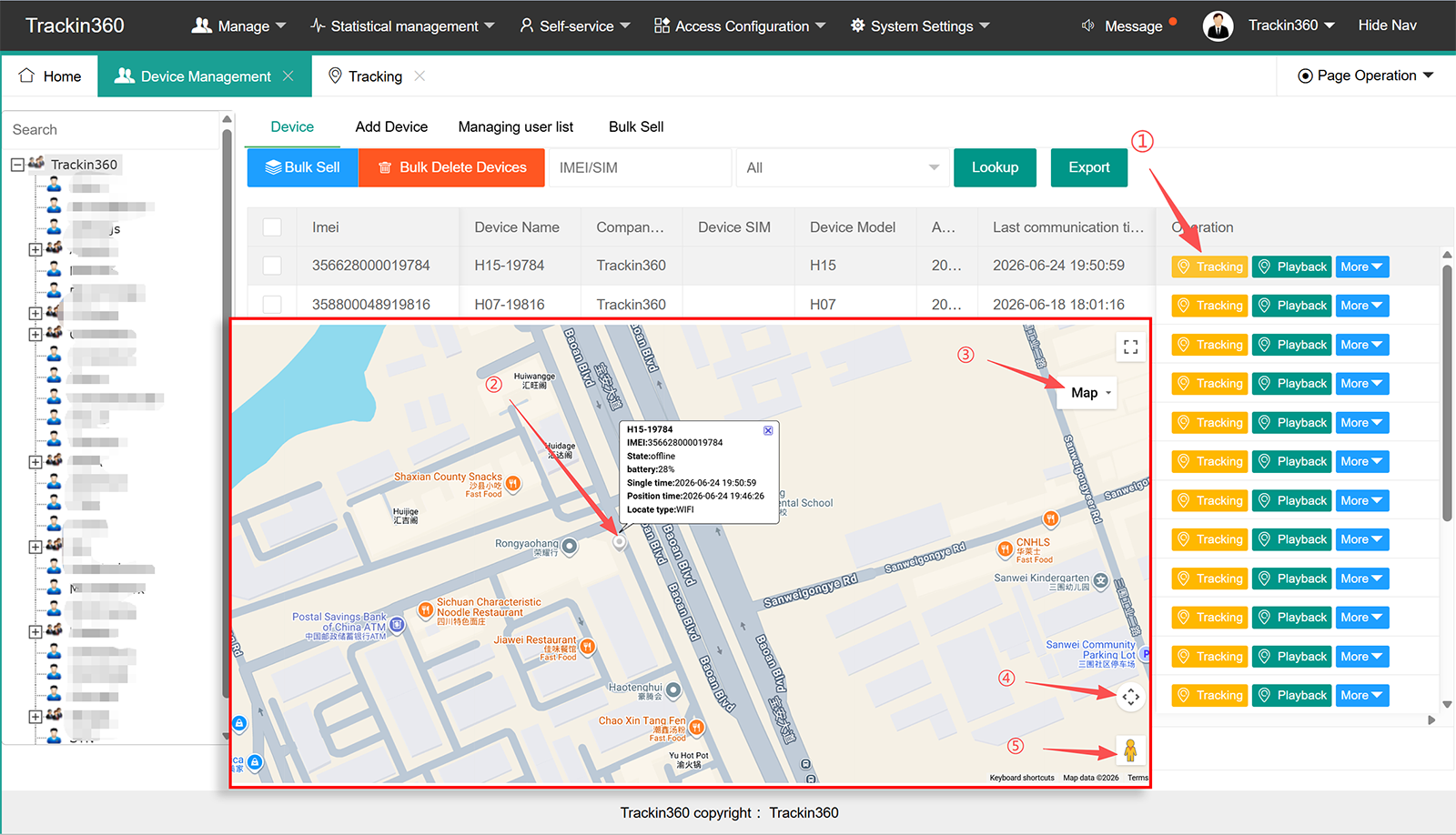
Task: Click Playback for device H07-19816
Action: point(1292,306)
